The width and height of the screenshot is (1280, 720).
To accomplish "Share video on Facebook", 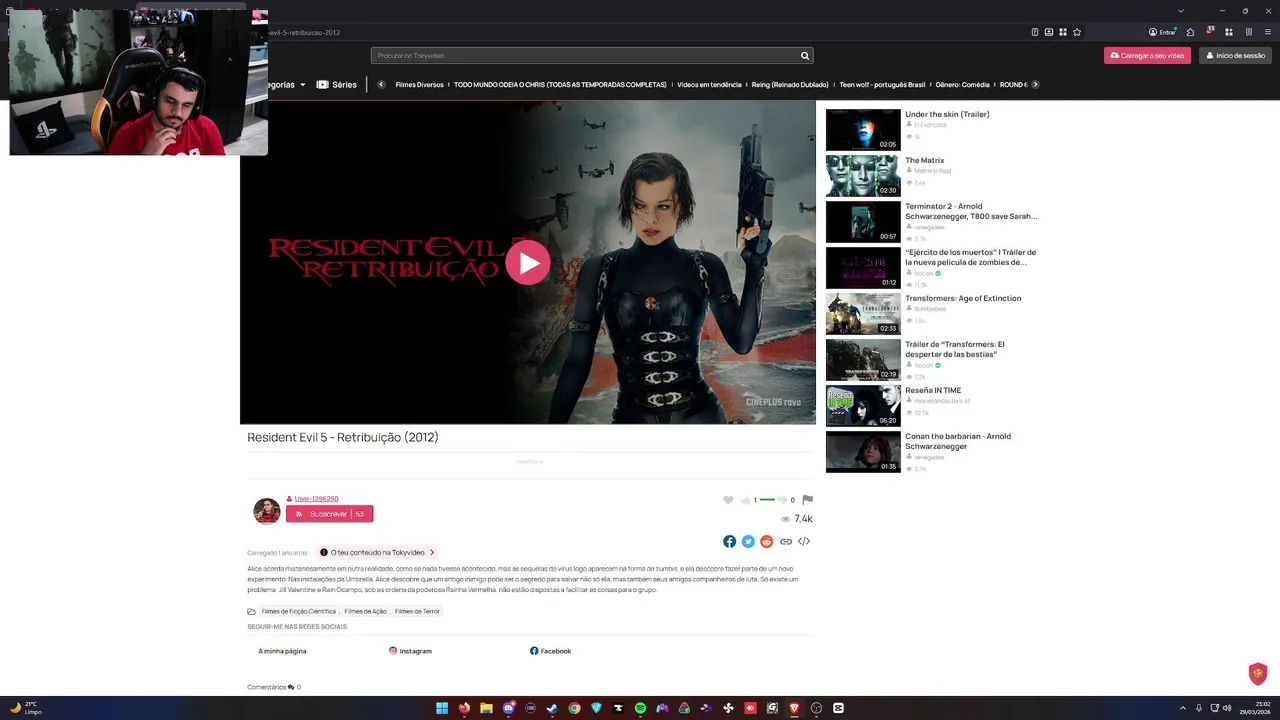I will click(x=729, y=541).
